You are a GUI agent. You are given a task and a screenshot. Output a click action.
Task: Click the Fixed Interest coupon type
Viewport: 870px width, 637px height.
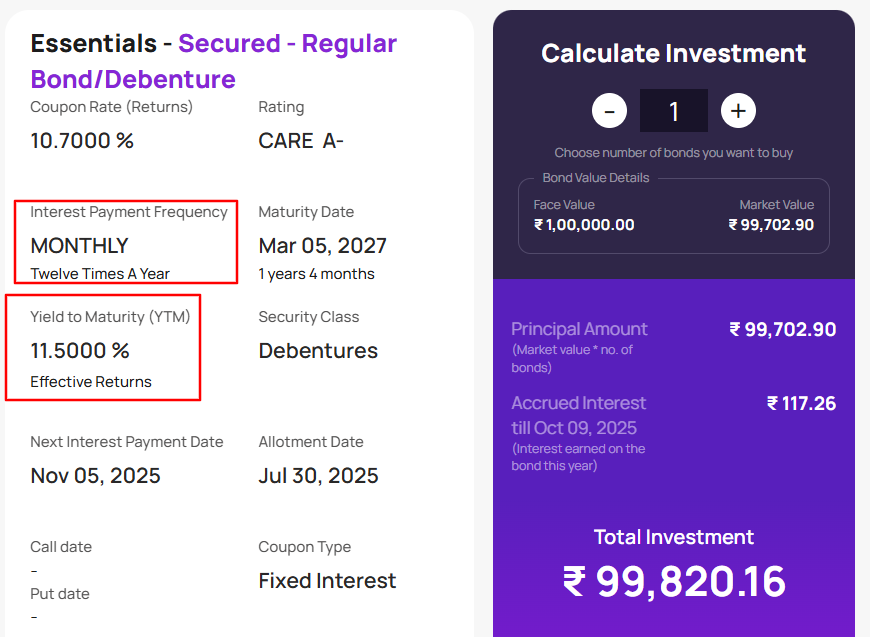(x=327, y=581)
